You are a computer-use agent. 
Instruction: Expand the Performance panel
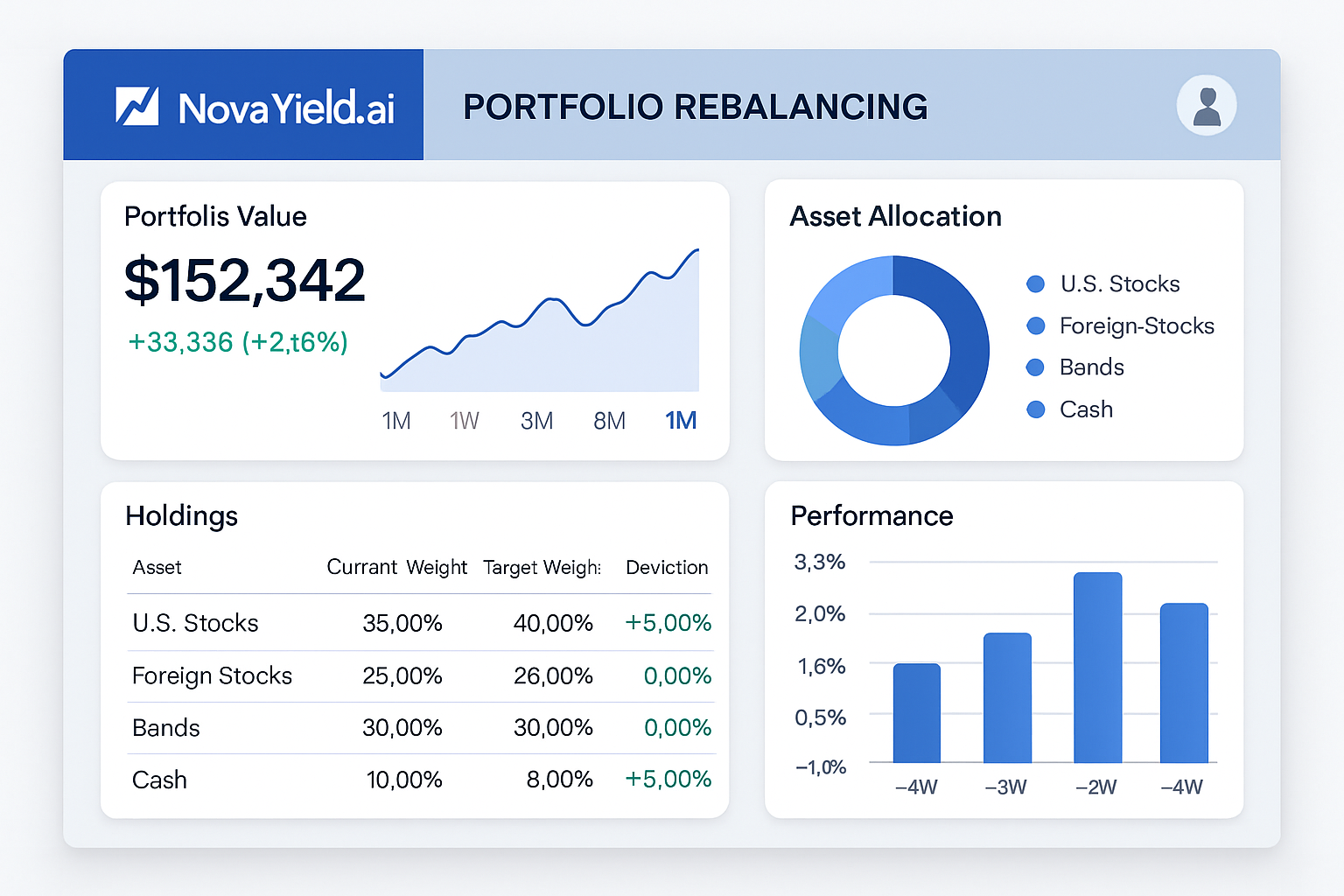click(x=871, y=516)
